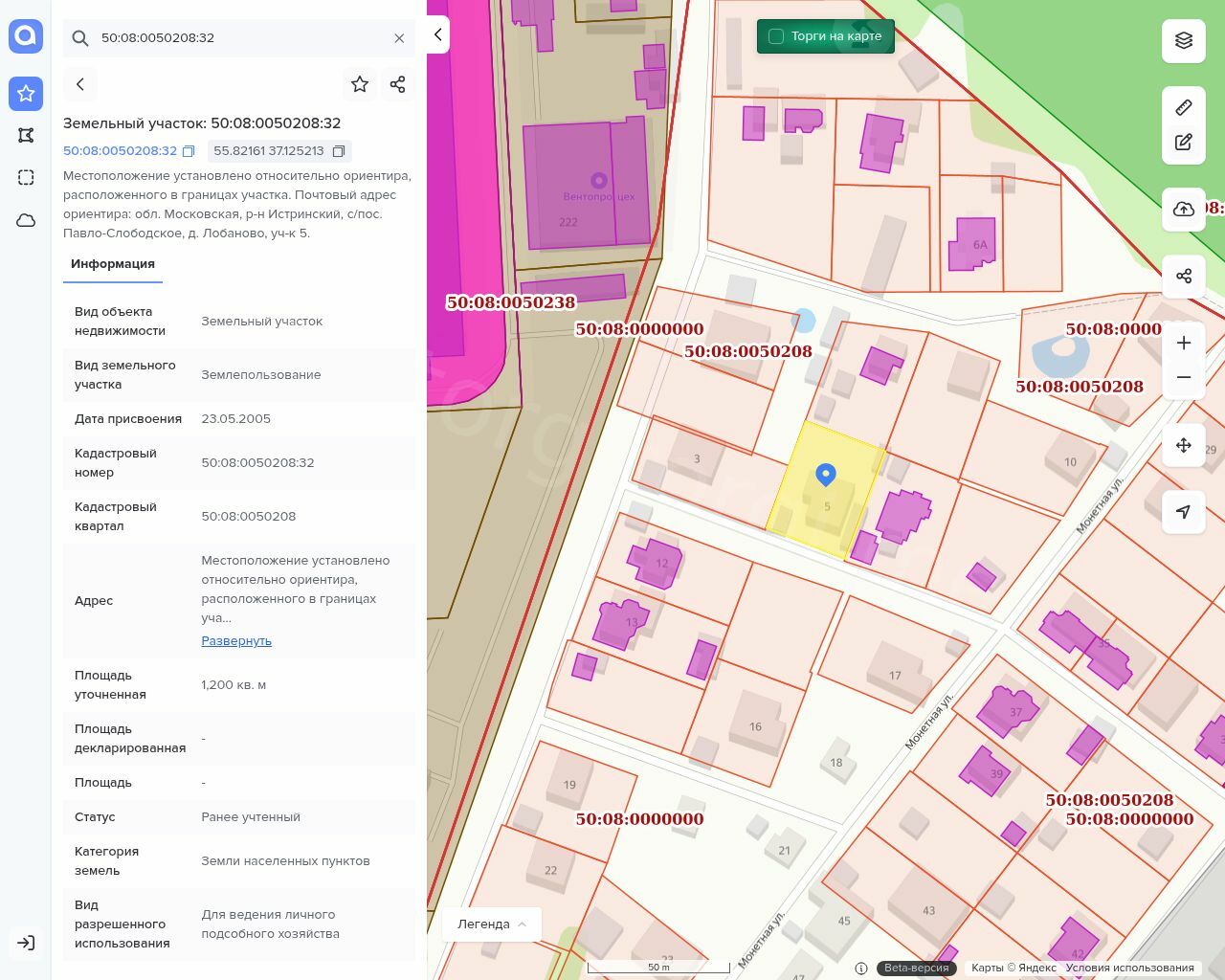Zoom in the map with plus button
The image size is (1225, 980).
[1184, 343]
